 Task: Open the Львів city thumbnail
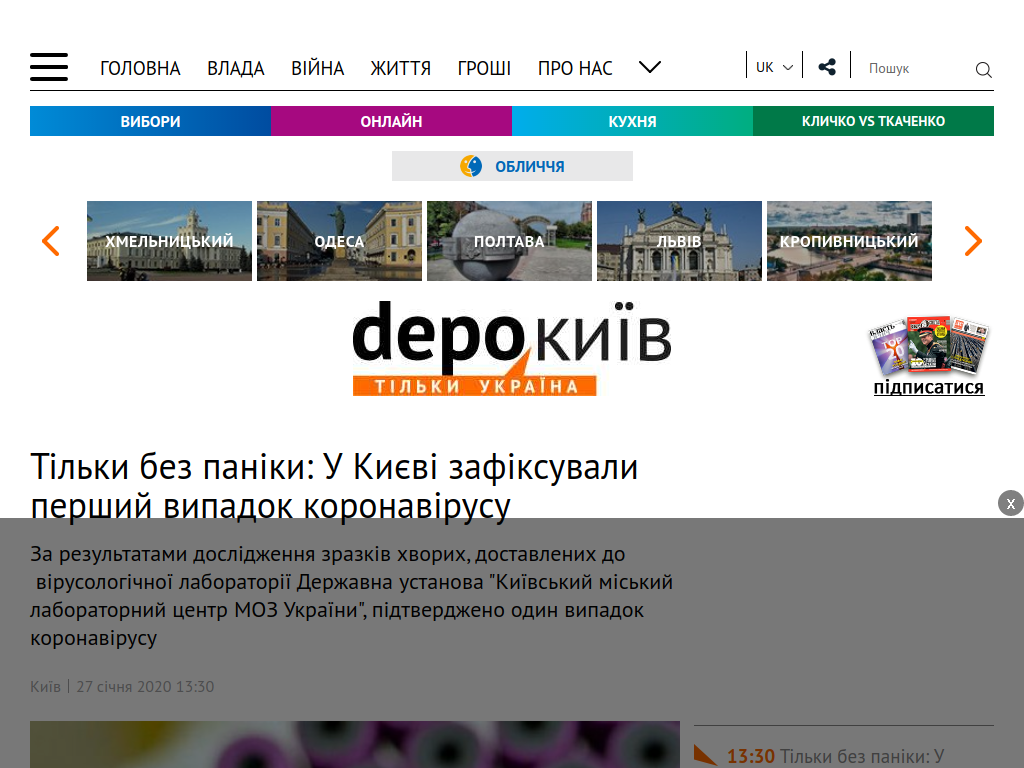coord(679,241)
